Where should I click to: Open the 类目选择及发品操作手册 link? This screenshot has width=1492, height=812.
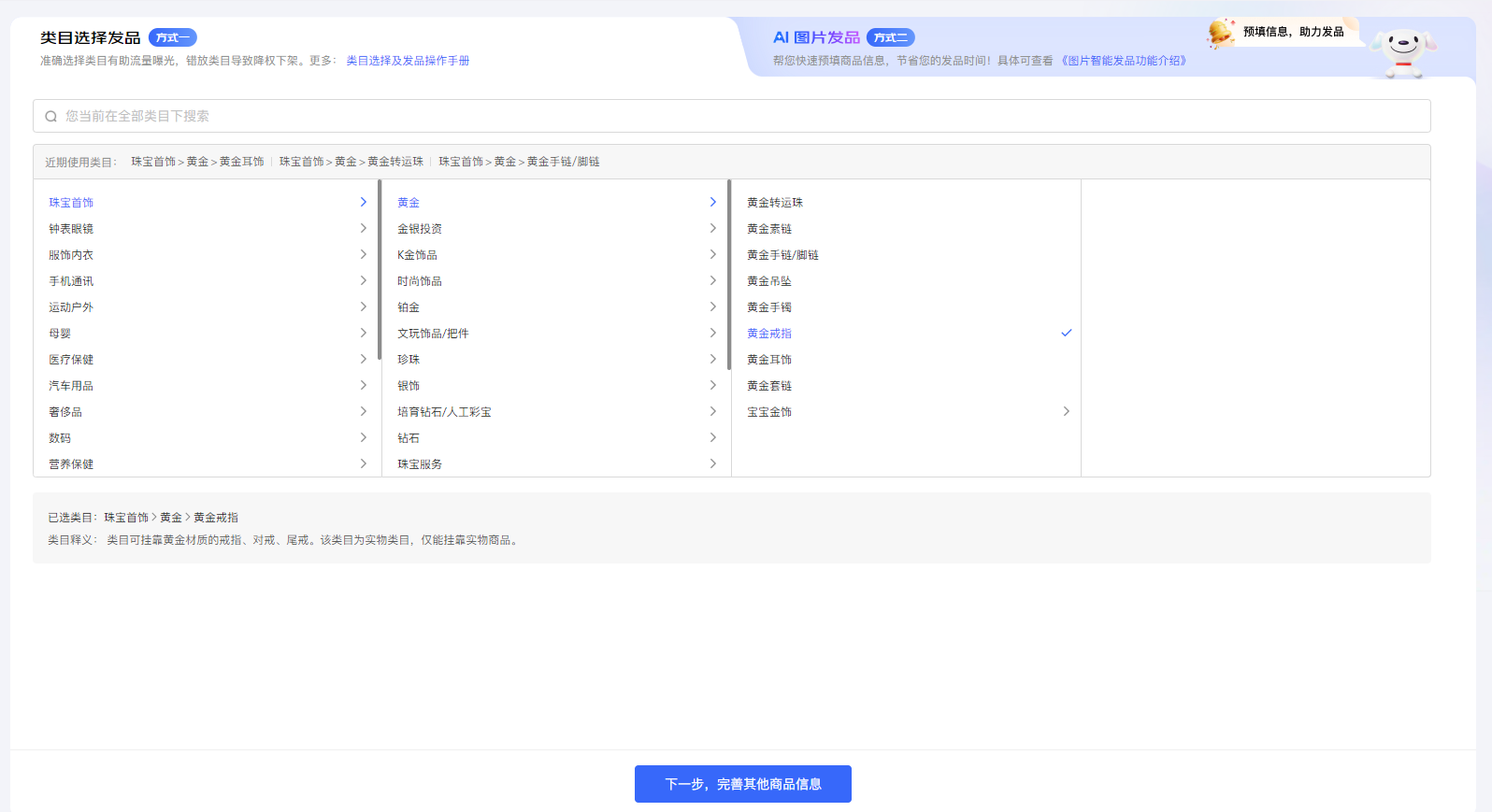408,61
